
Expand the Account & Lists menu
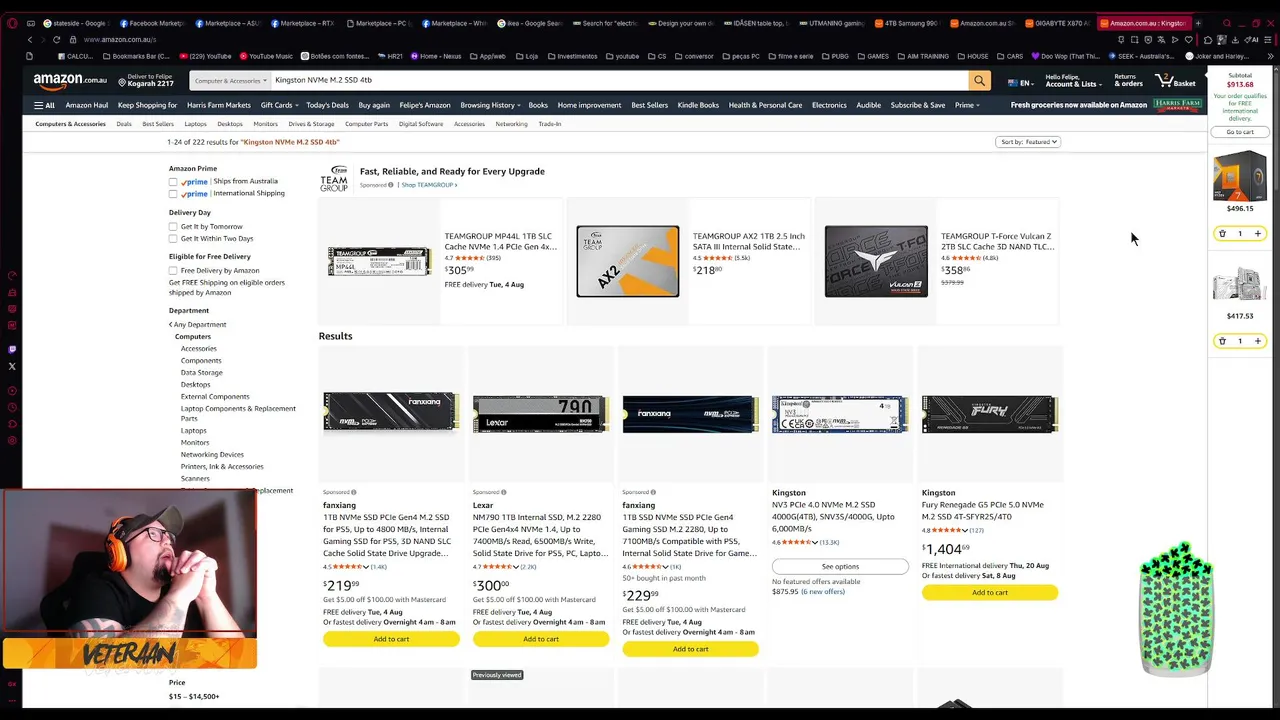[x=1073, y=80]
